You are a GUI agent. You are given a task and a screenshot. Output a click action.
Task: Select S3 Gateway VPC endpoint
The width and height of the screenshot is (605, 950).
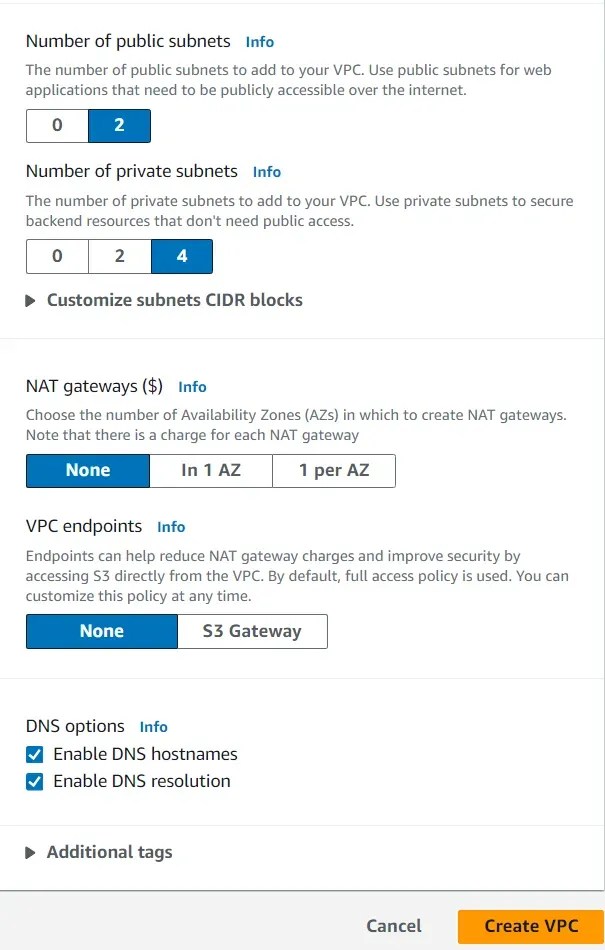click(x=251, y=631)
